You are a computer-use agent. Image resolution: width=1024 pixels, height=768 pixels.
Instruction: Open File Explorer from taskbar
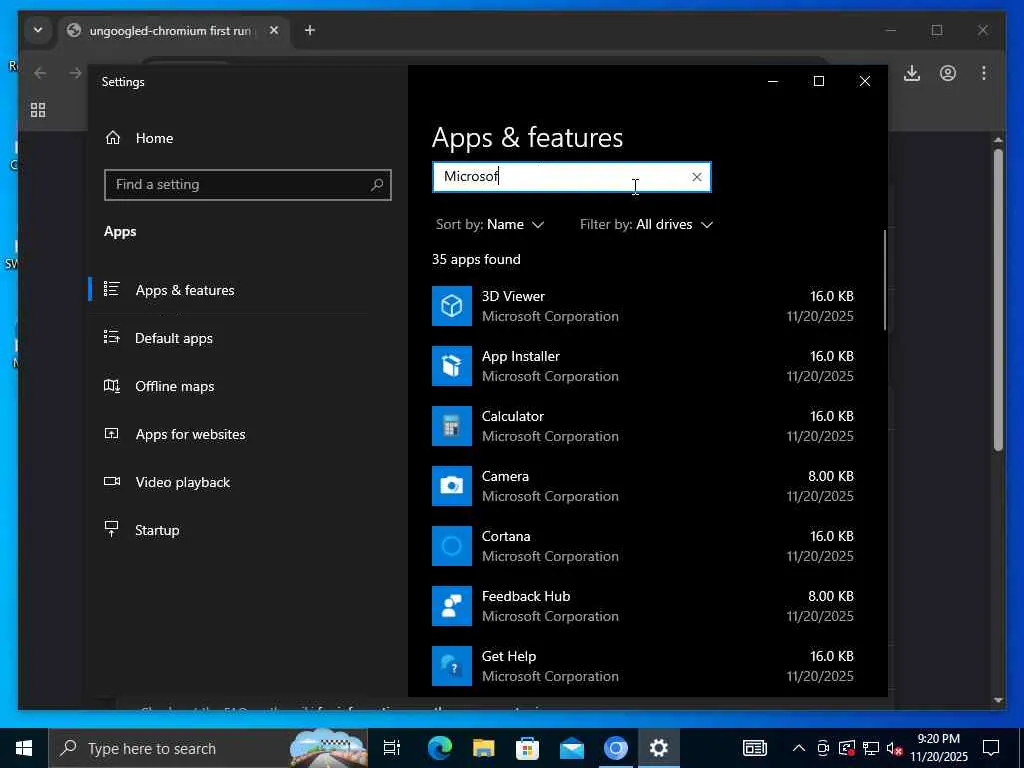483,748
